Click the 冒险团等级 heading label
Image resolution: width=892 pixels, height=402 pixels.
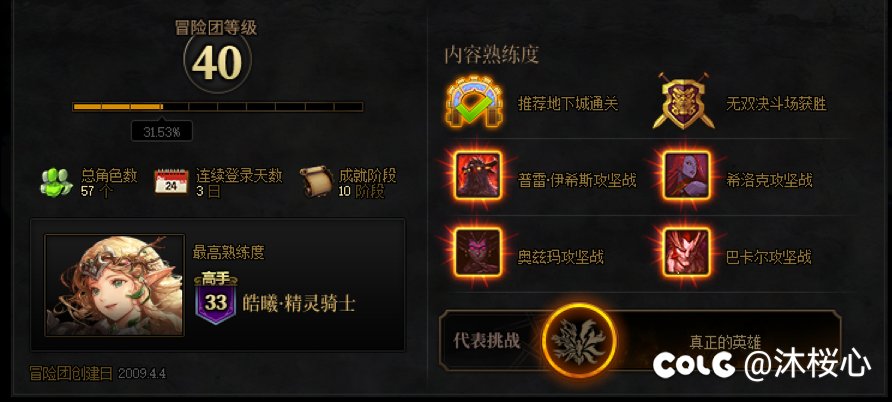coord(216,27)
